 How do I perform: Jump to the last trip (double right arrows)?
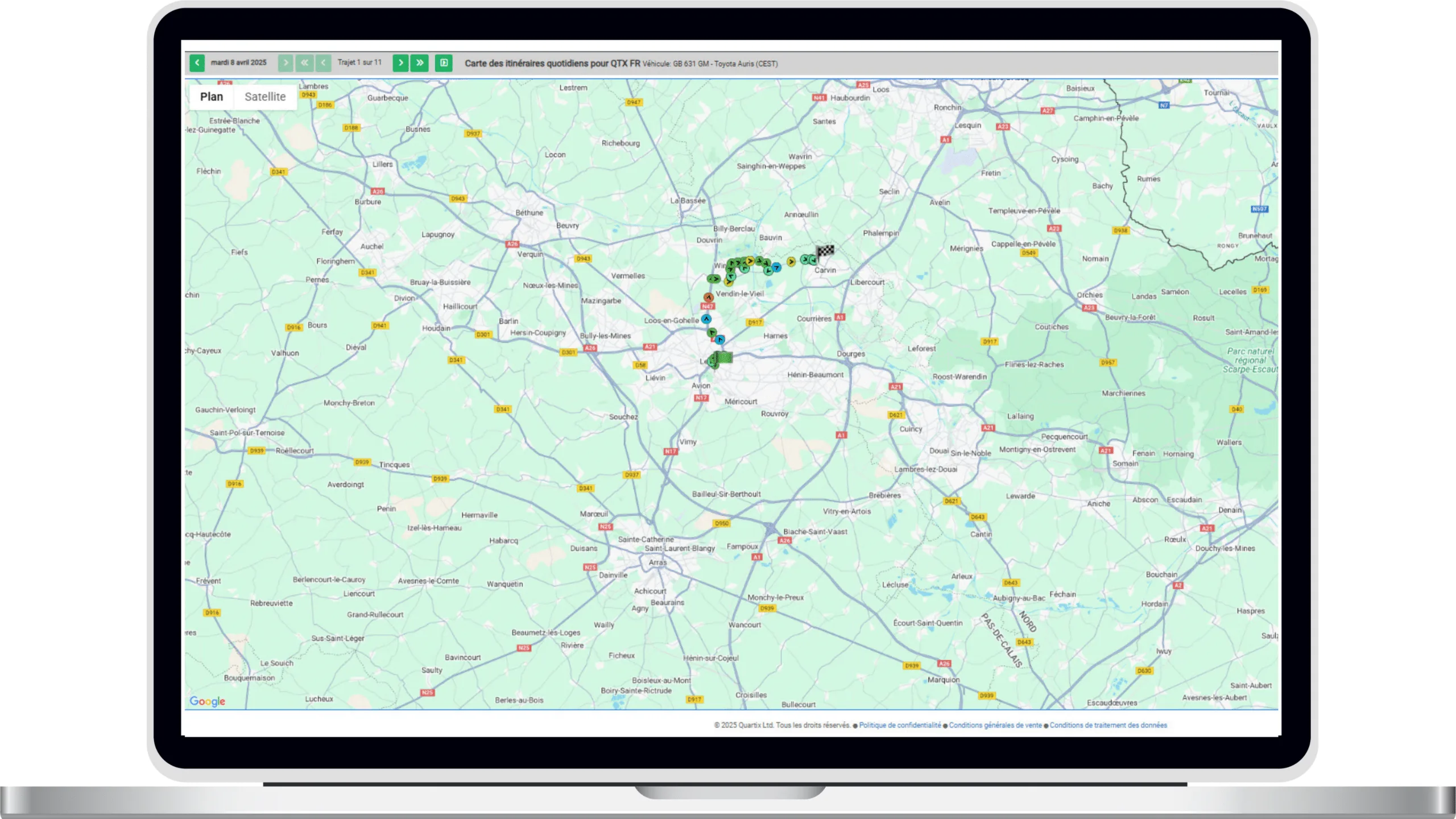pyautogui.click(x=420, y=63)
